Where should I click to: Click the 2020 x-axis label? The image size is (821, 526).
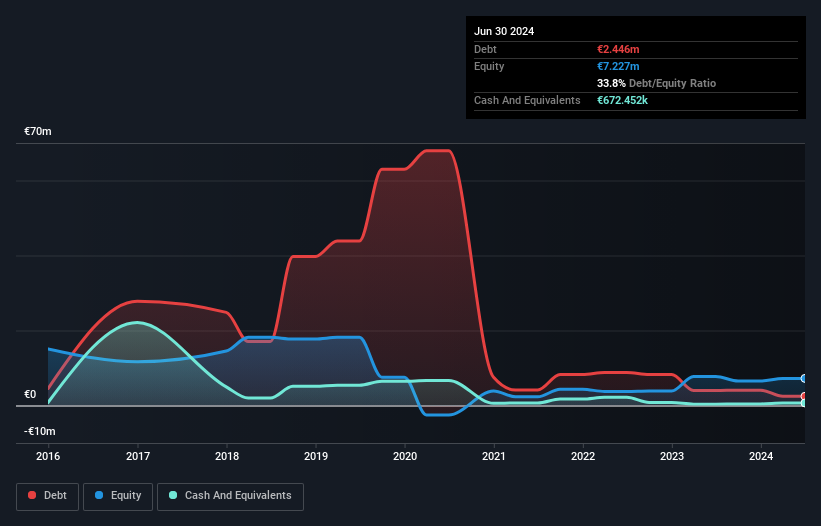405,456
